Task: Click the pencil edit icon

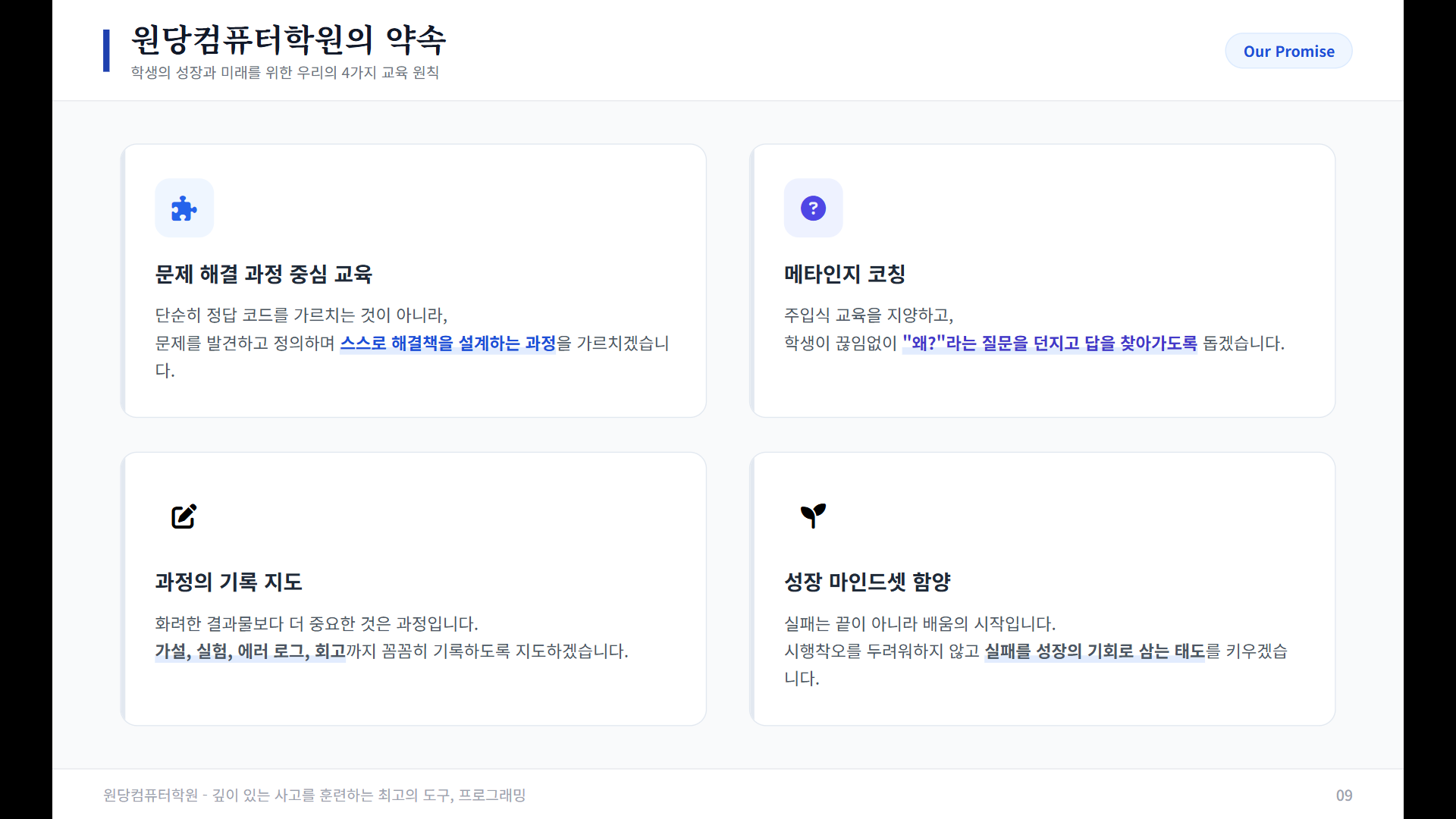Action: point(184,516)
